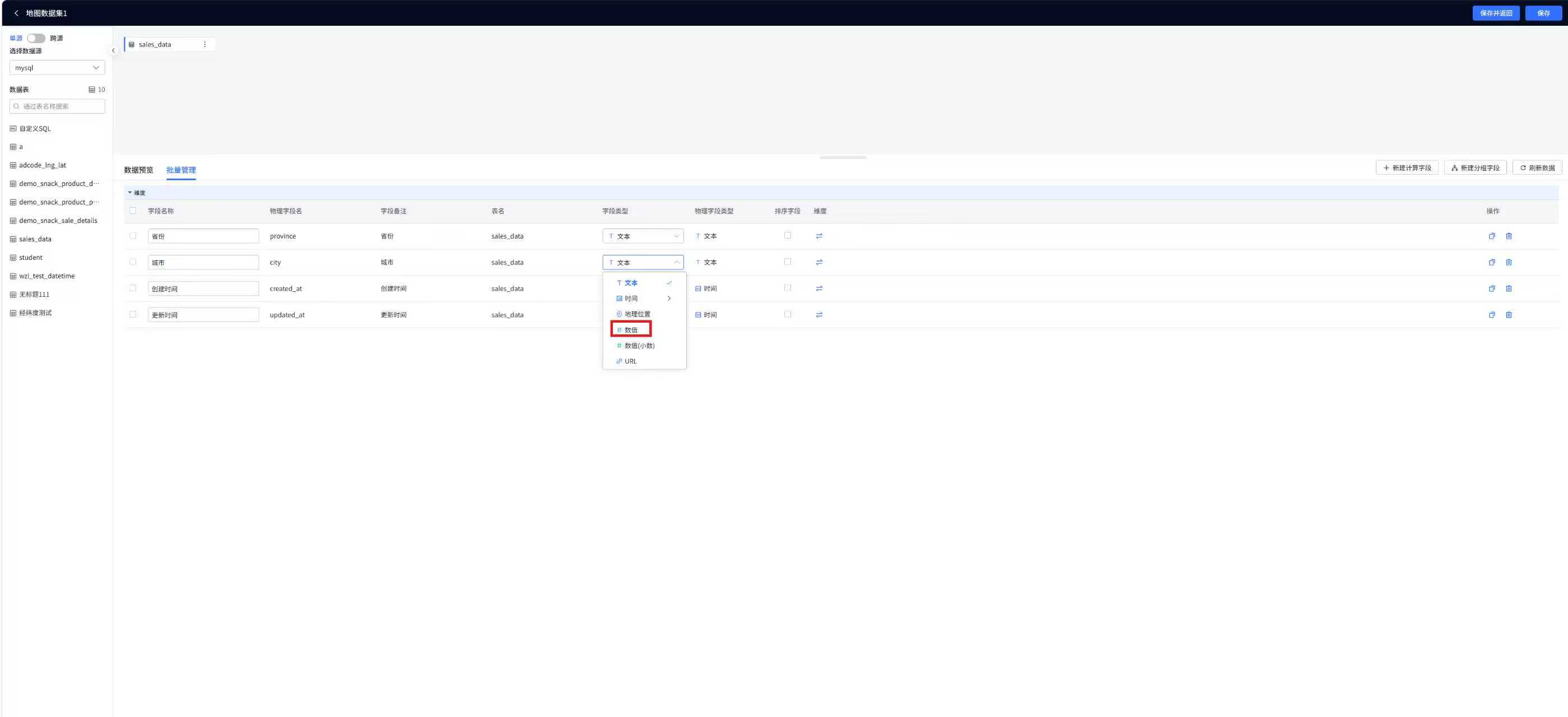This screenshot has height=717, width=1568.
Task: Go back using the arrow beside 地图数据集1
Action: coord(16,13)
